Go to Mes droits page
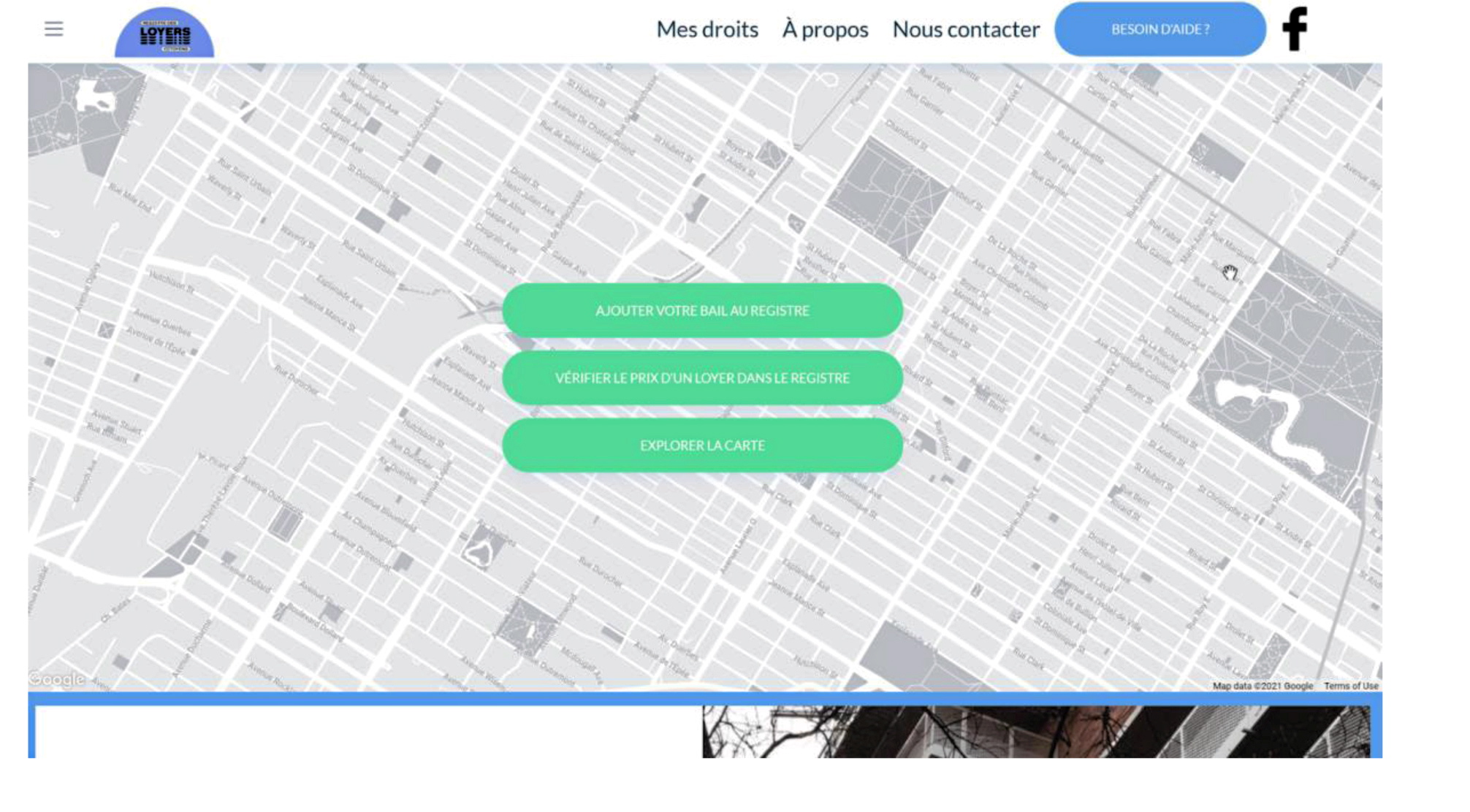 click(x=707, y=29)
